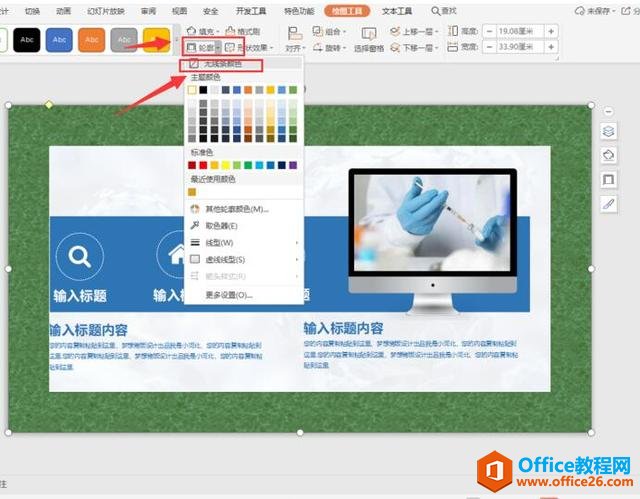
Task: Decrease the width with minus button
Action: pos(489,47)
